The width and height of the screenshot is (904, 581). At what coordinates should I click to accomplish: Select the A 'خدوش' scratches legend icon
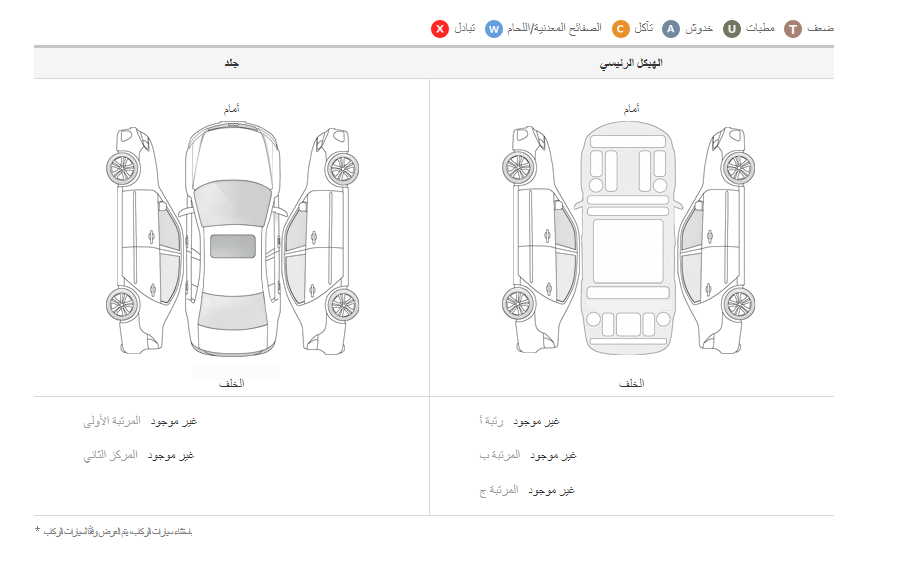[671, 29]
